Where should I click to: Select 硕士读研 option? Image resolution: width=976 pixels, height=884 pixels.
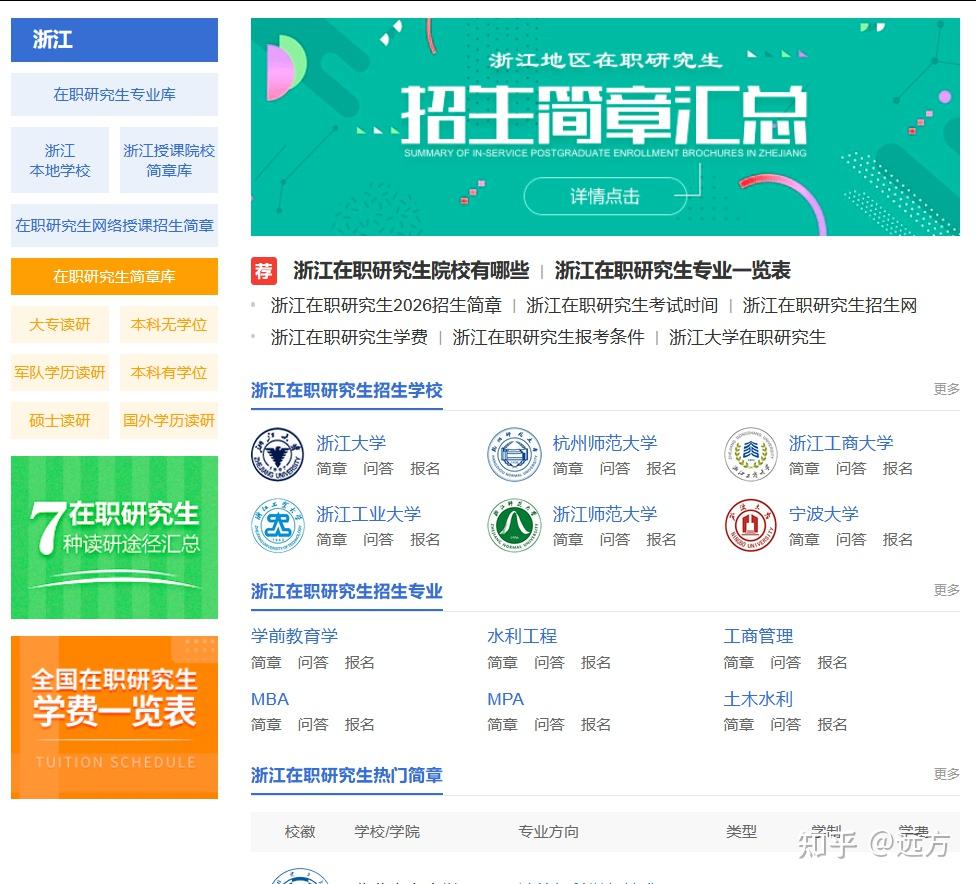click(60, 420)
